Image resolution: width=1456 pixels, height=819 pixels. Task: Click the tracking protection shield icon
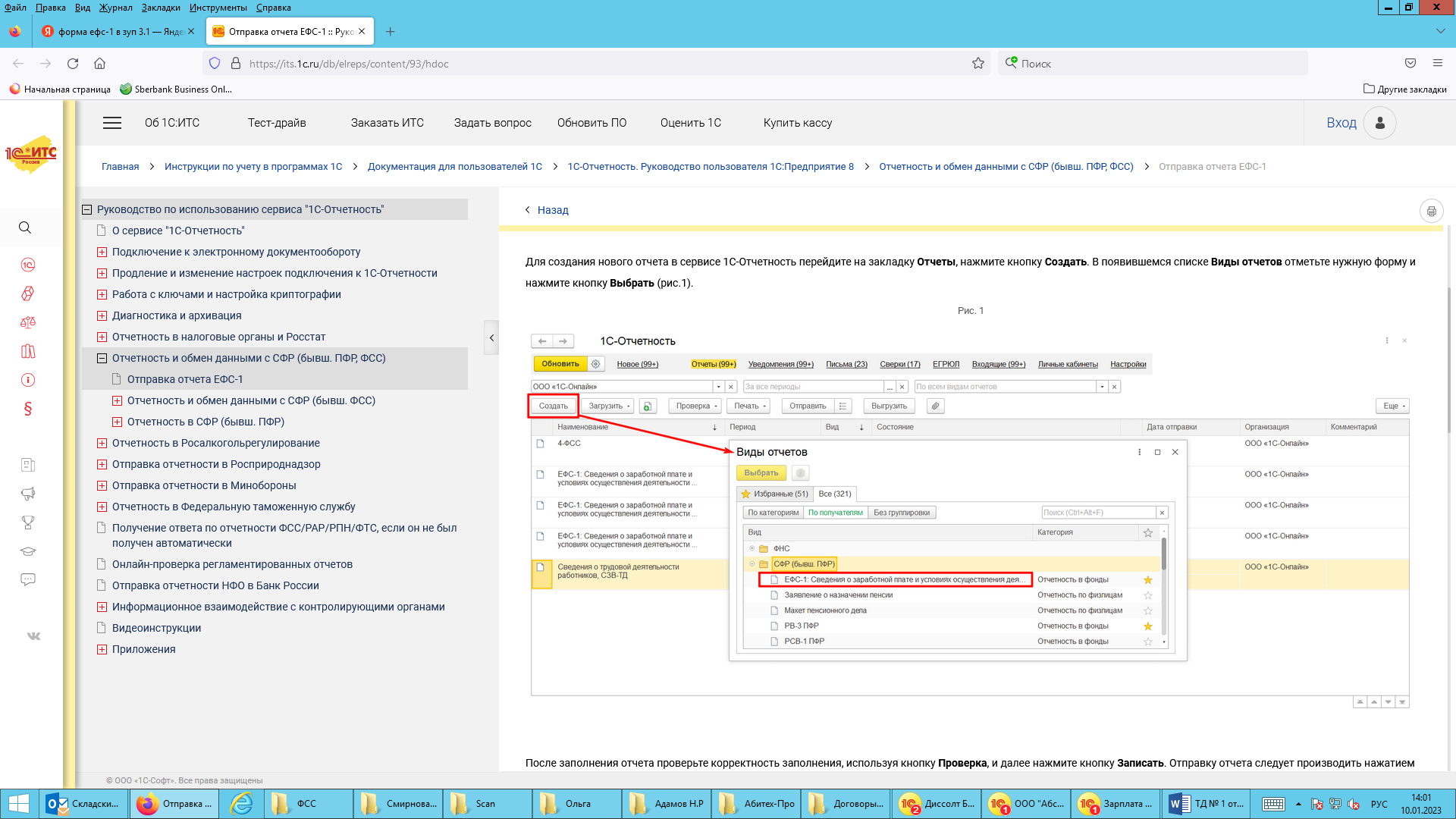tap(215, 64)
